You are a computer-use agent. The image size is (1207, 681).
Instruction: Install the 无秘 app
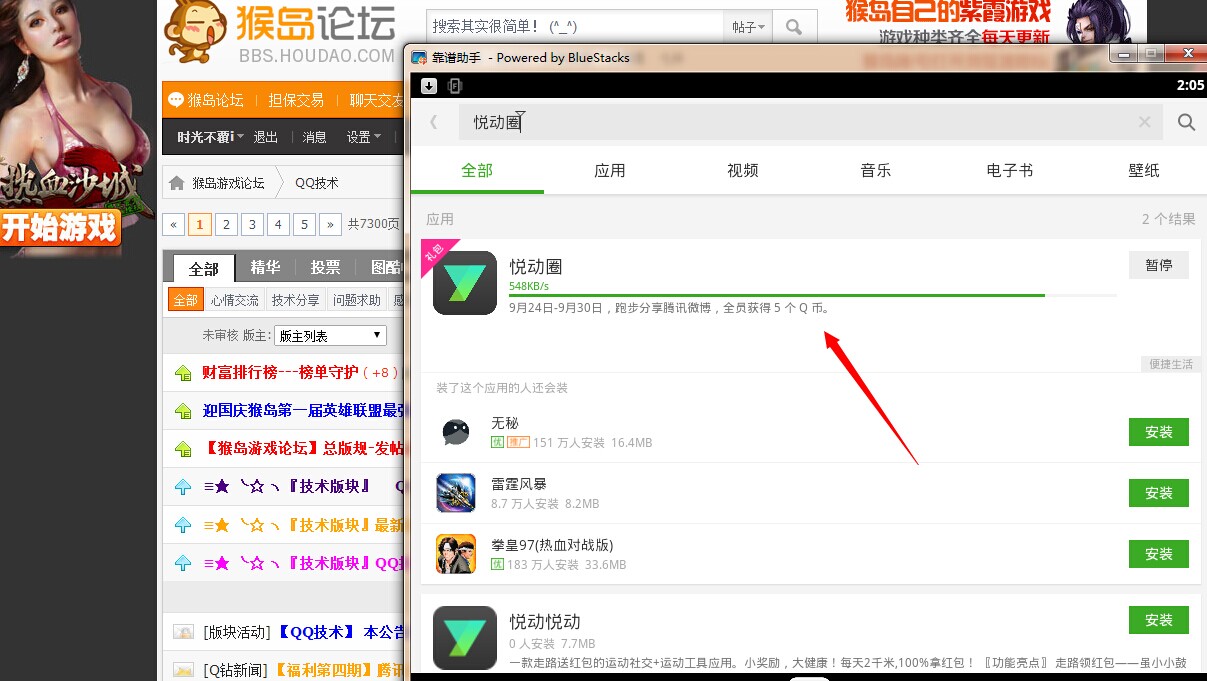[x=1159, y=432]
